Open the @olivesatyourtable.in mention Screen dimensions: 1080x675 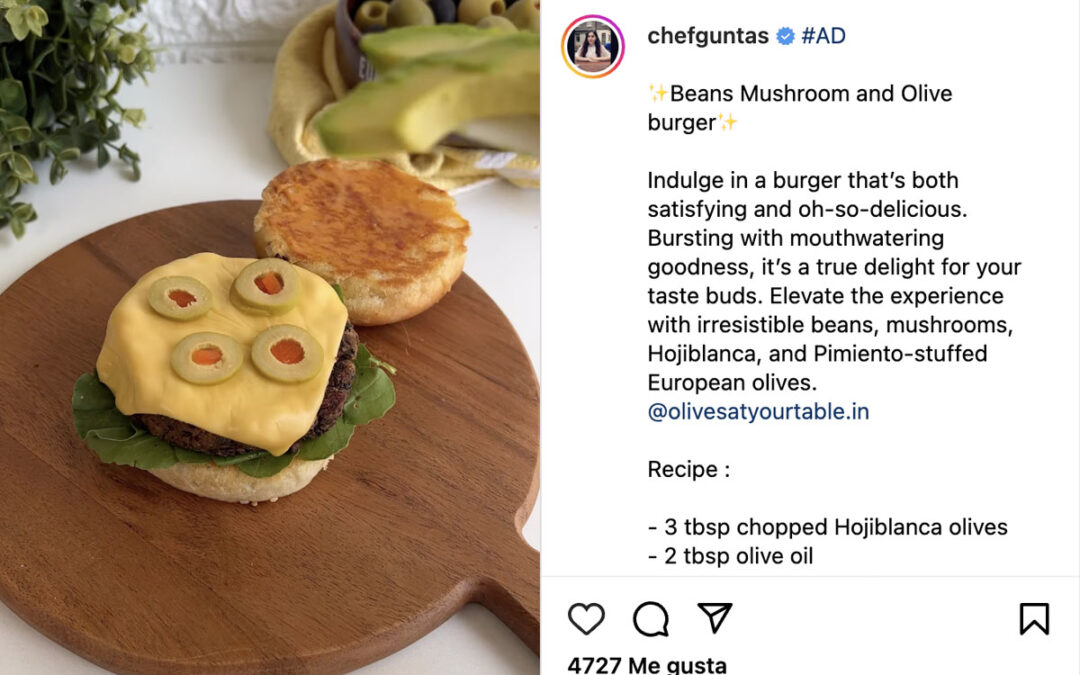click(x=758, y=412)
